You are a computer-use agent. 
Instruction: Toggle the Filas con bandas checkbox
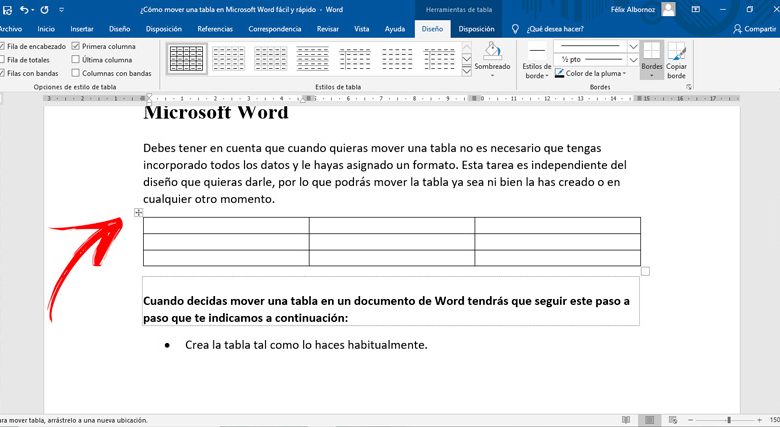(2, 73)
